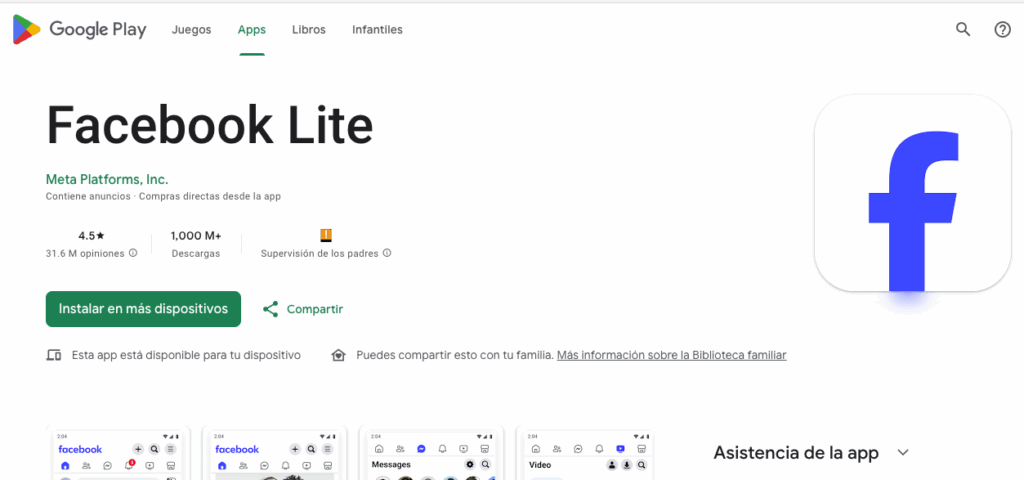Click Contiene anuncios text

88,196
